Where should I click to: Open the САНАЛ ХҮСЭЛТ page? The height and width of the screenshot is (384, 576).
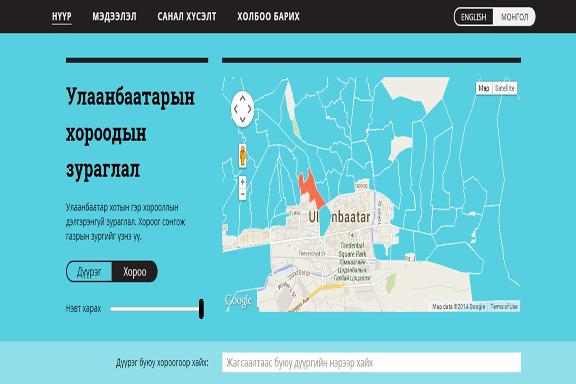pyautogui.click(x=187, y=17)
